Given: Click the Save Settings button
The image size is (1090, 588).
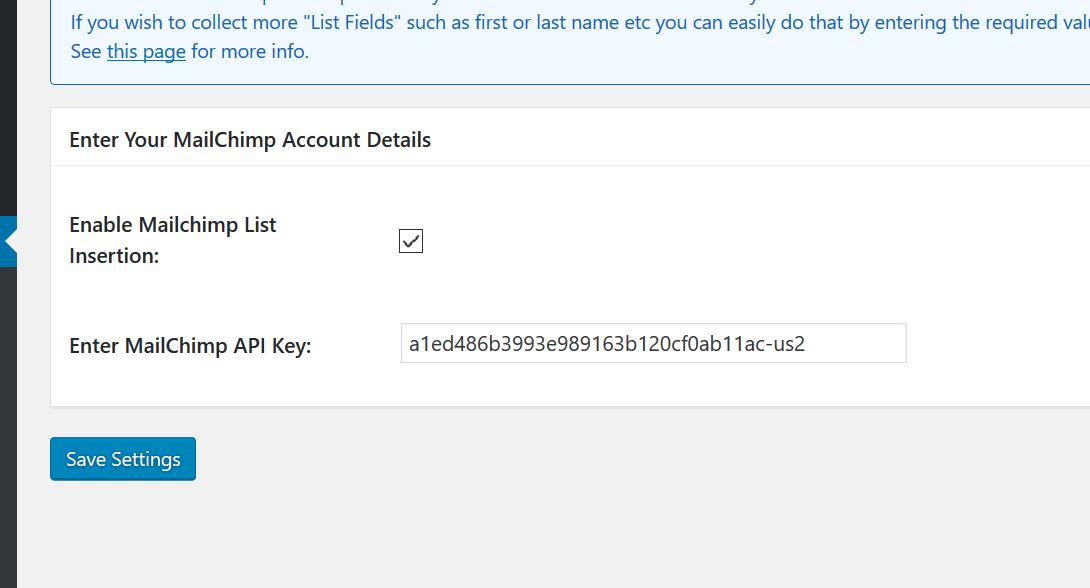Looking at the screenshot, I should [123, 459].
